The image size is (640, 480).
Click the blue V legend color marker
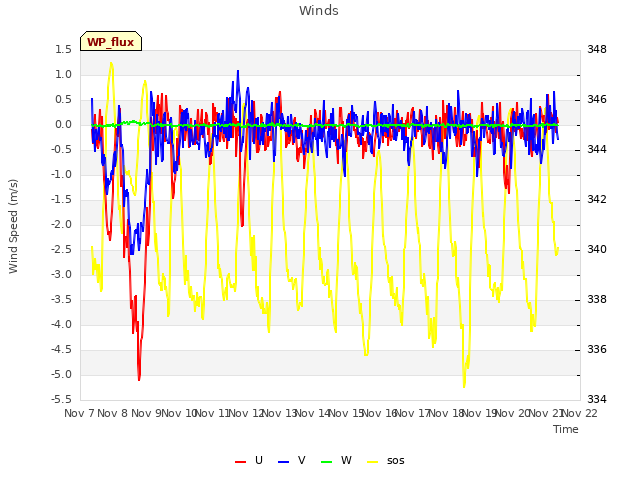[x=283, y=462]
